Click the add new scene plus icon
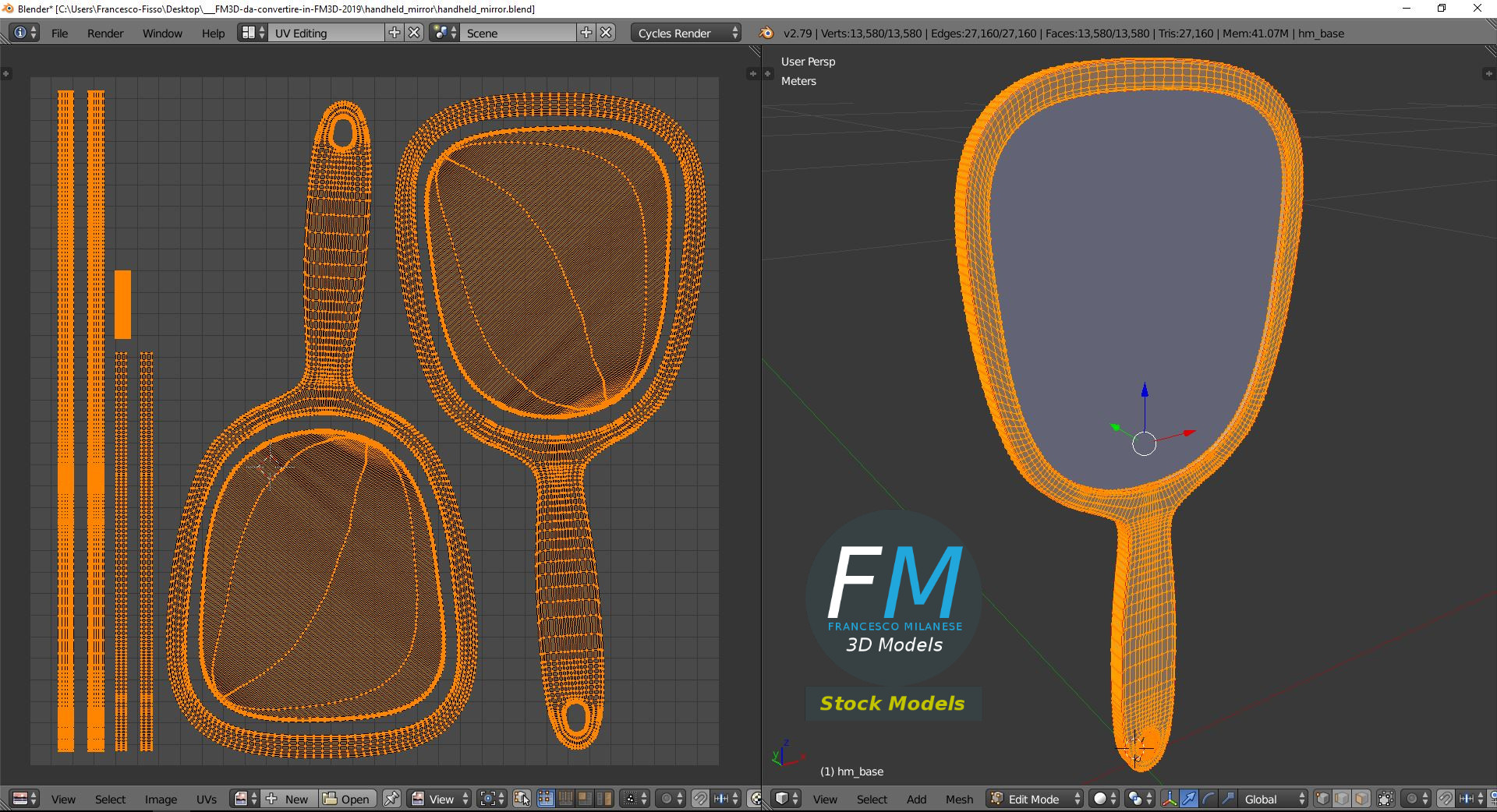1497x812 pixels. pos(586,33)
